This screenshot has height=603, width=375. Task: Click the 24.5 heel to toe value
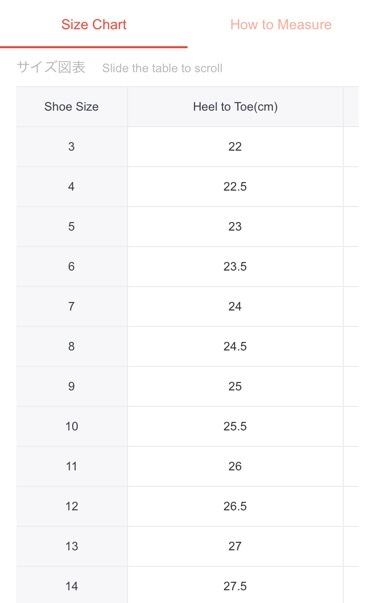point(235,346)
